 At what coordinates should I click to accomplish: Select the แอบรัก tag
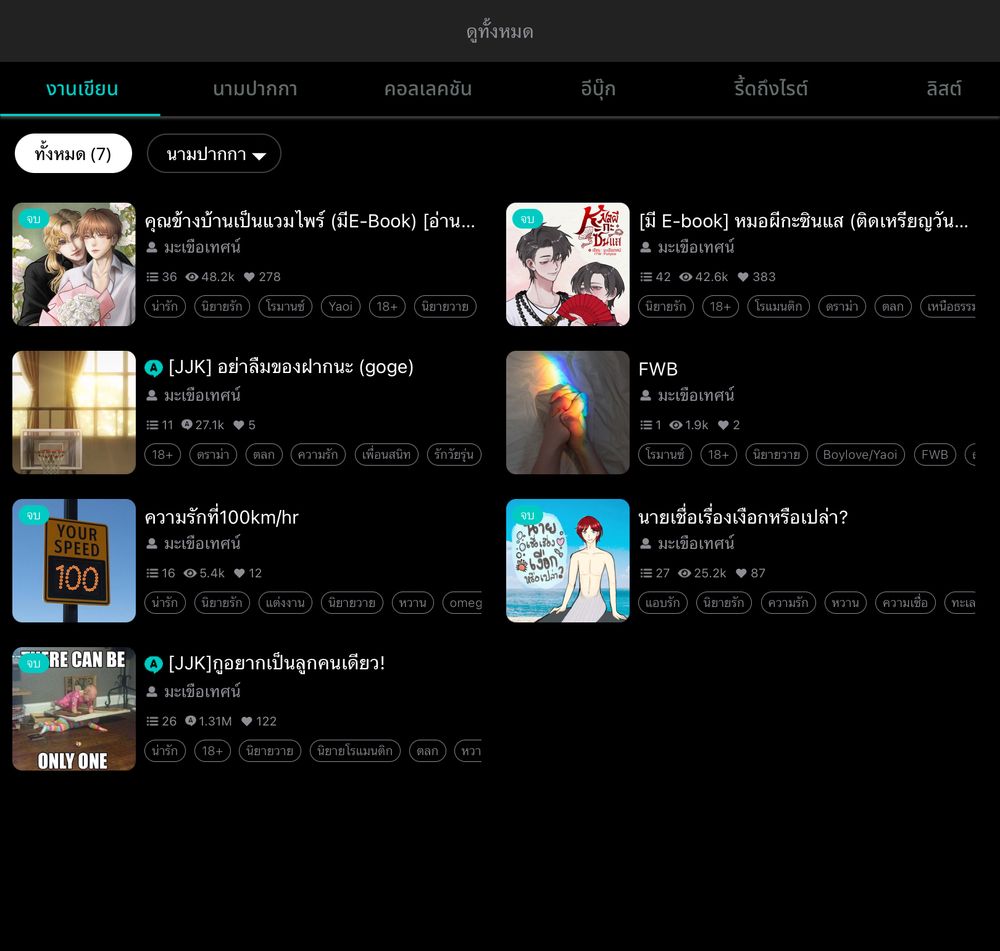[x=663, y=603]
